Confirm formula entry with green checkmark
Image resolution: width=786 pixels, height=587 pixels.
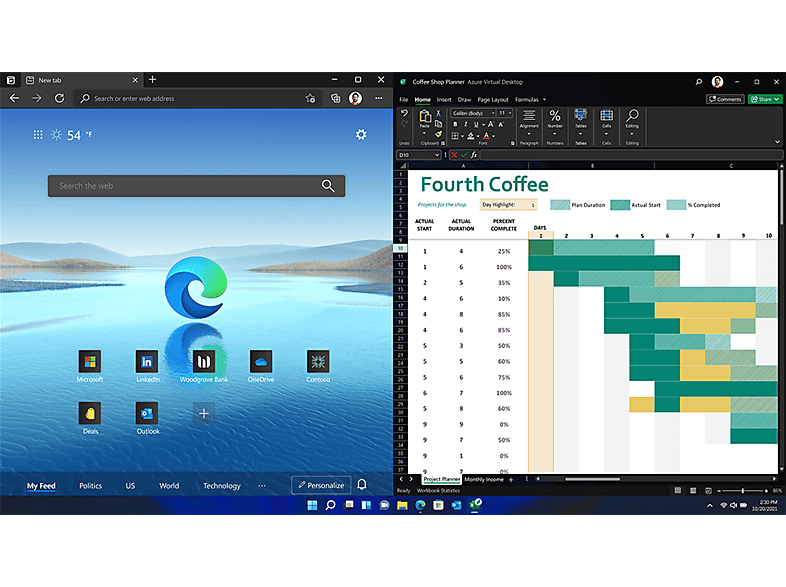tap(464, 155)
